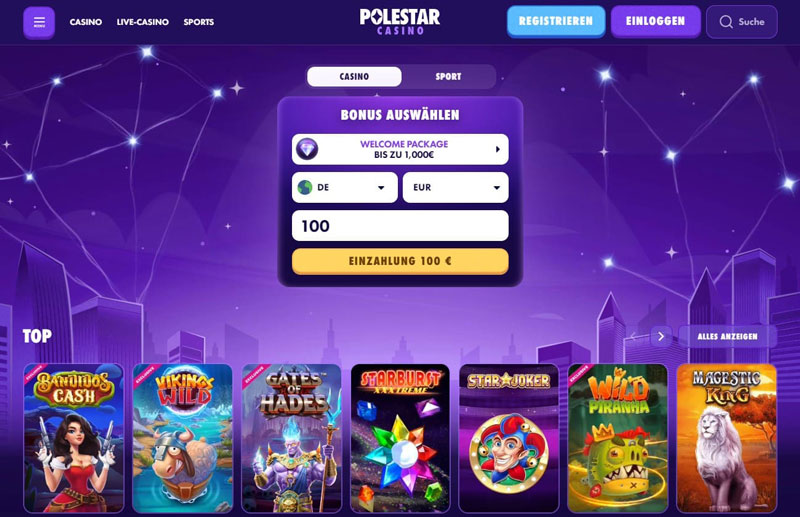Open the purple hamburger menu

click(x=39, y=22)
